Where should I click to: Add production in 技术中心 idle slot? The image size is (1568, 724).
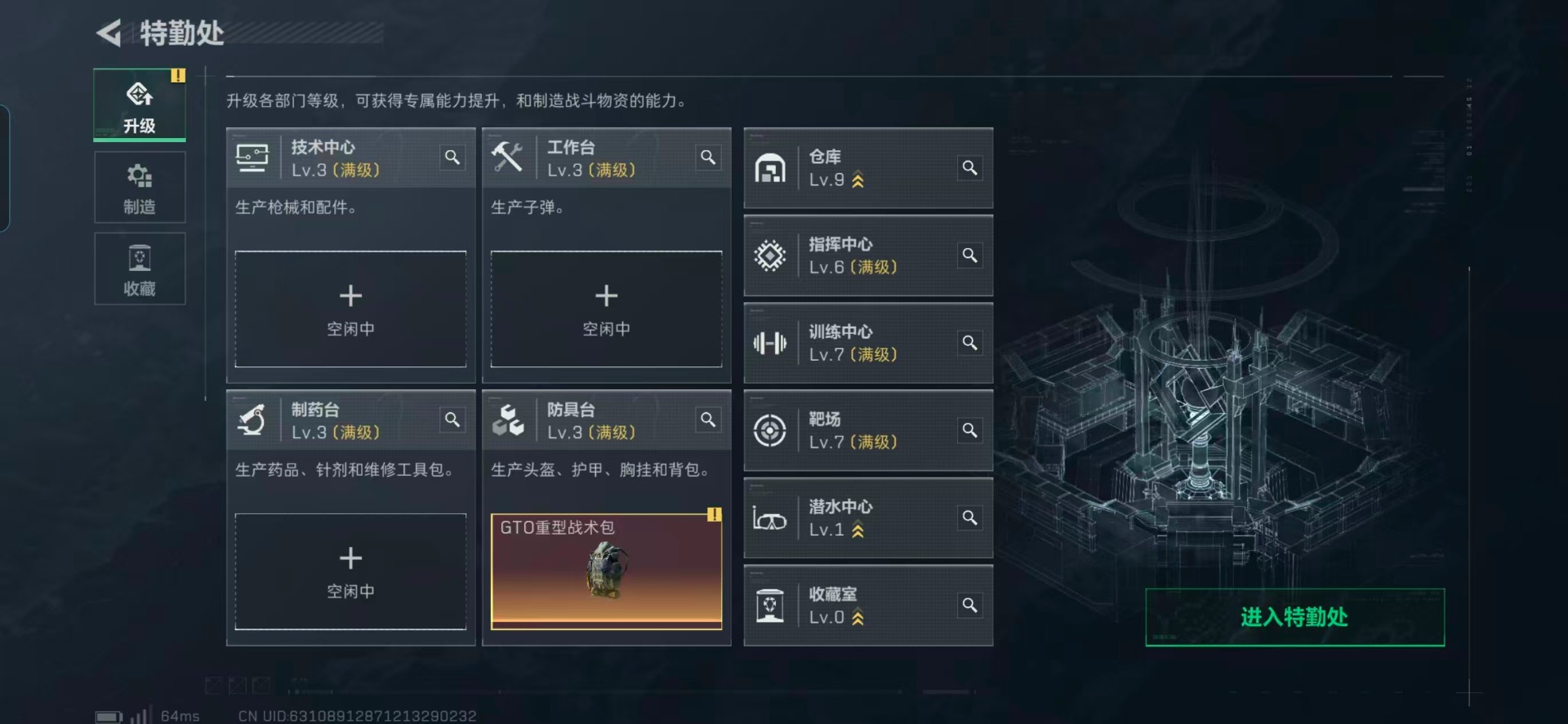pos(350,309)
